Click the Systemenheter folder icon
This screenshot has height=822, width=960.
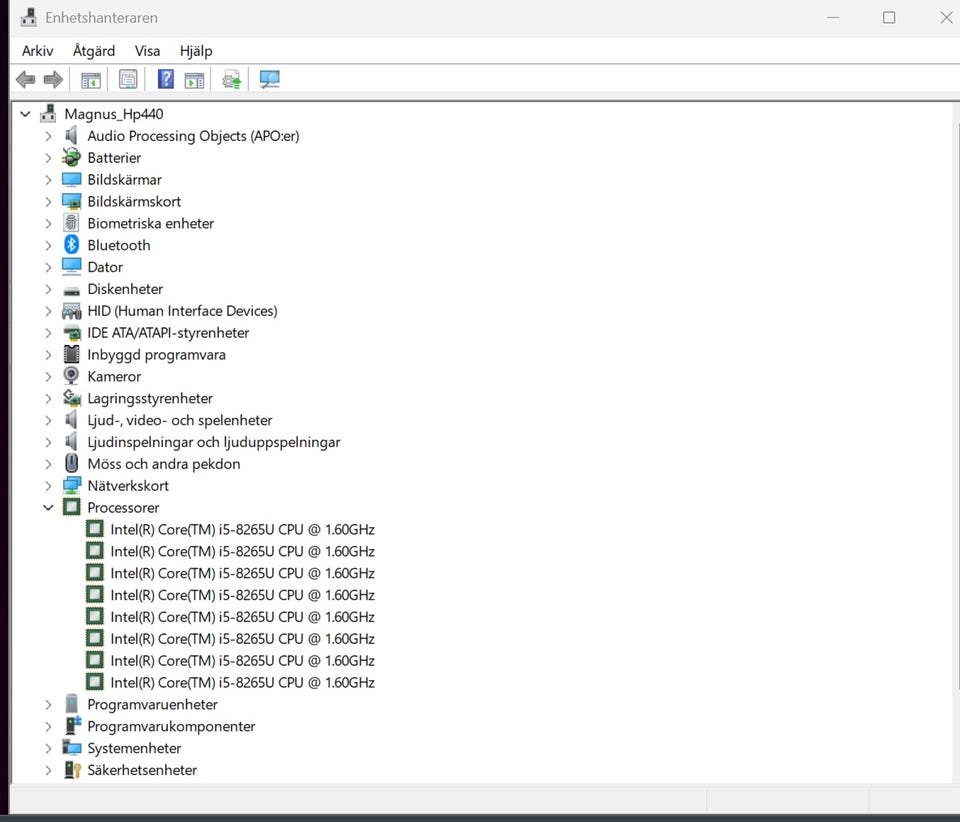click(71, 748)
